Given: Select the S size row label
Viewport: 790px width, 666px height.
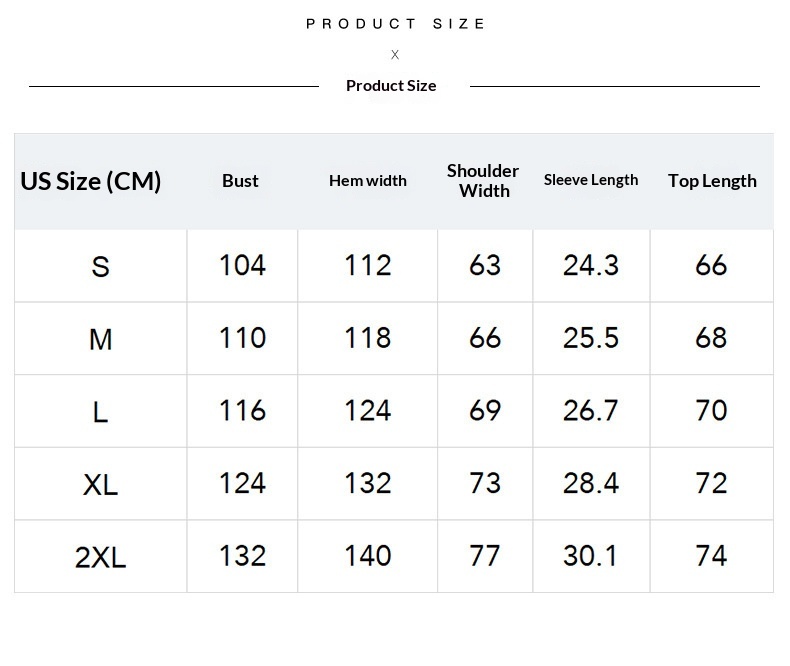Looking at the screenshot, I should point(100,267).
